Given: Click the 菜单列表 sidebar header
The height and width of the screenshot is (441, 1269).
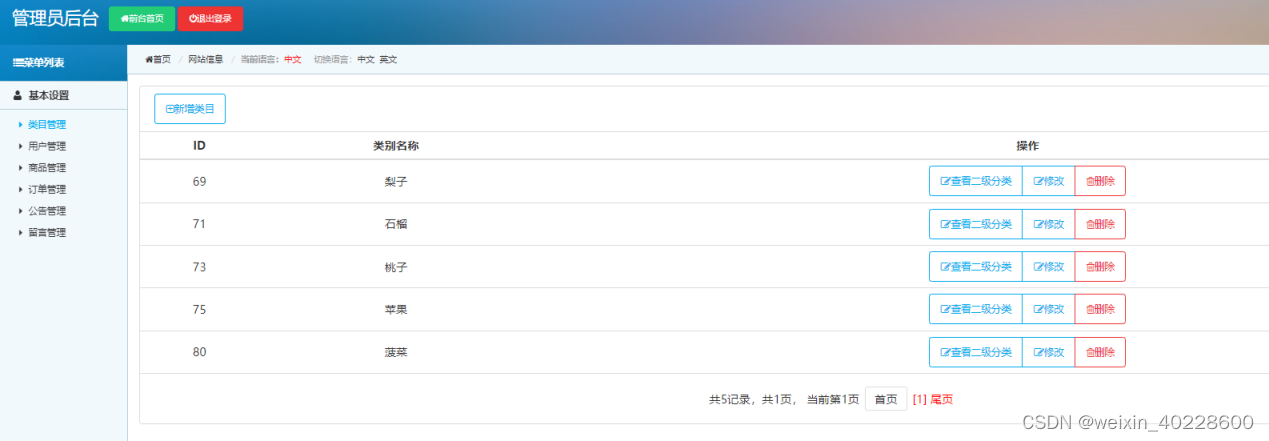Looking at the screenshot, I should click(63, 63).
